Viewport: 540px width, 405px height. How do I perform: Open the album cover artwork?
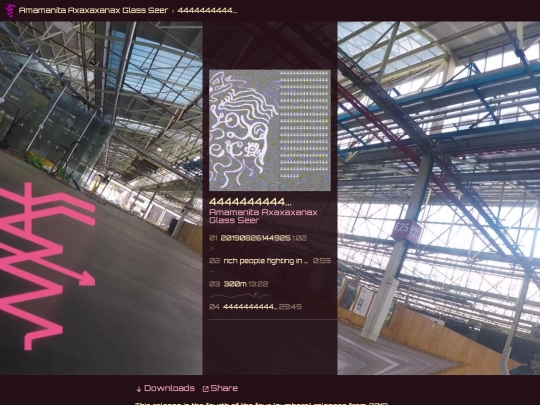[270, 130]
